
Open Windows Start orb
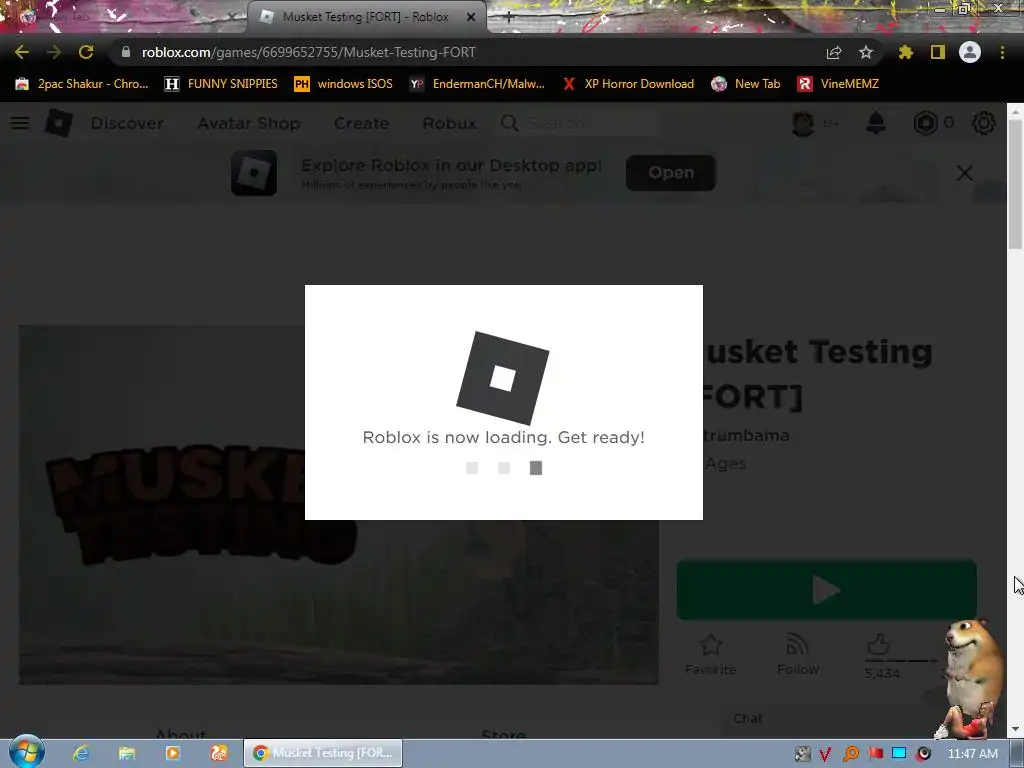(x=27, y=752)
